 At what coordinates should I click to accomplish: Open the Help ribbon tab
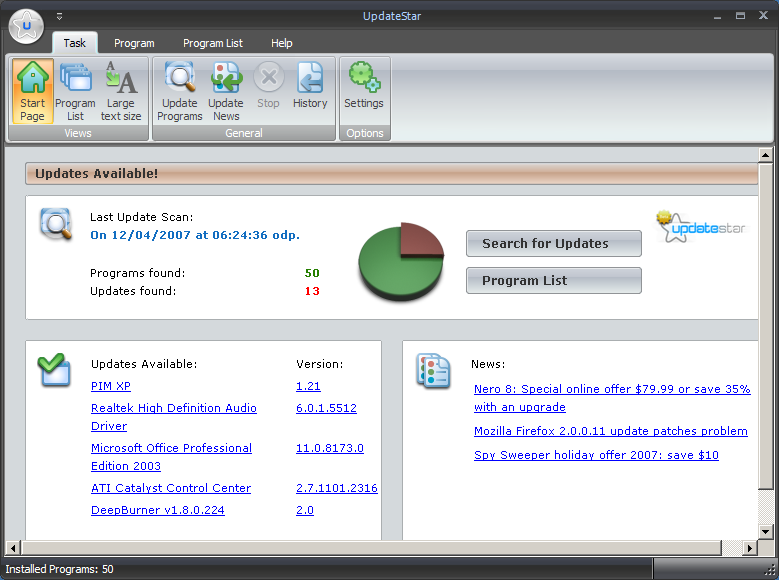pyautogui.click(x=282, y=43)
